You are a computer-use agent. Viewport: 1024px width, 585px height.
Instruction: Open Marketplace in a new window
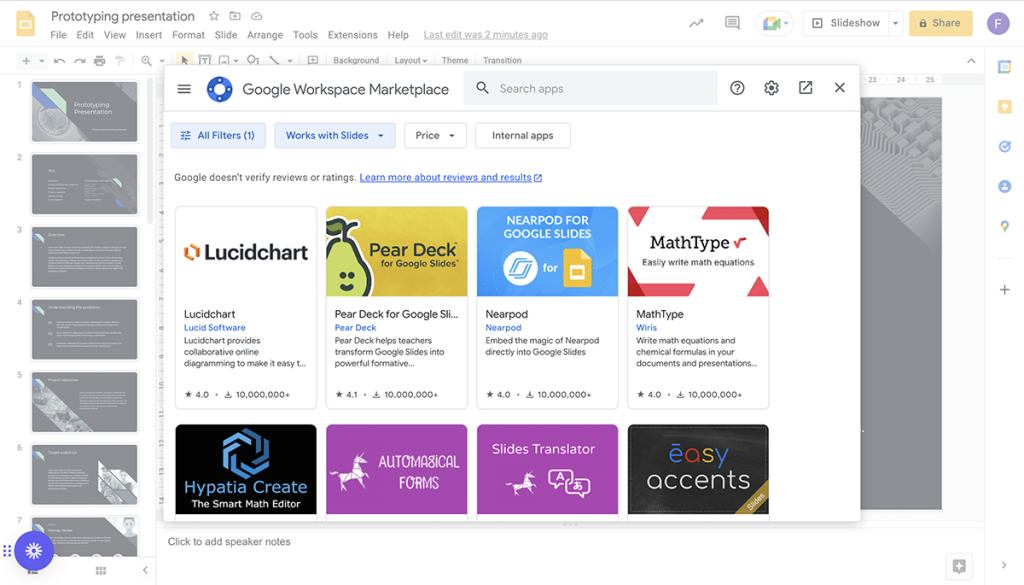(x=805, y=87)
